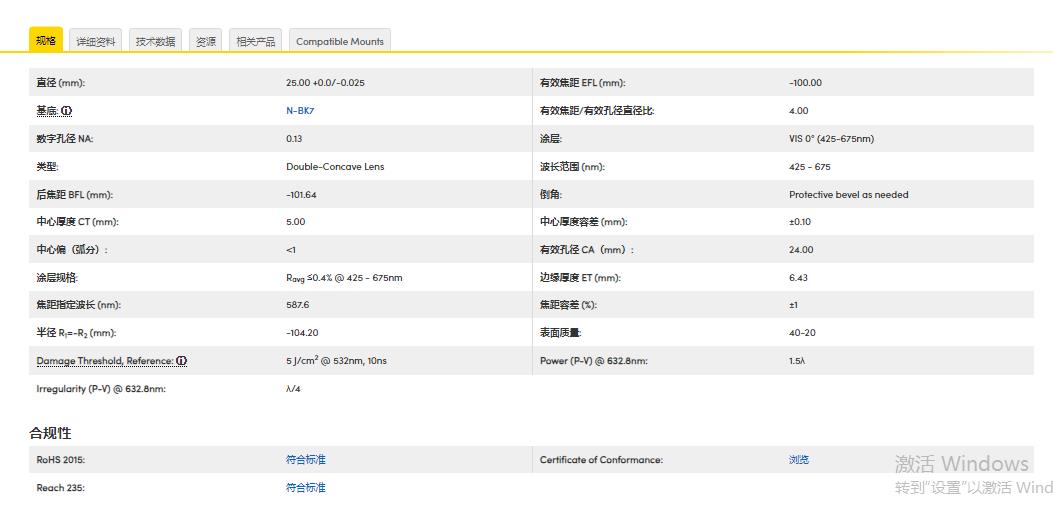1053x525 pixels.
Task: Open the N-BK7 substrate link
Action: pos(300,111)
